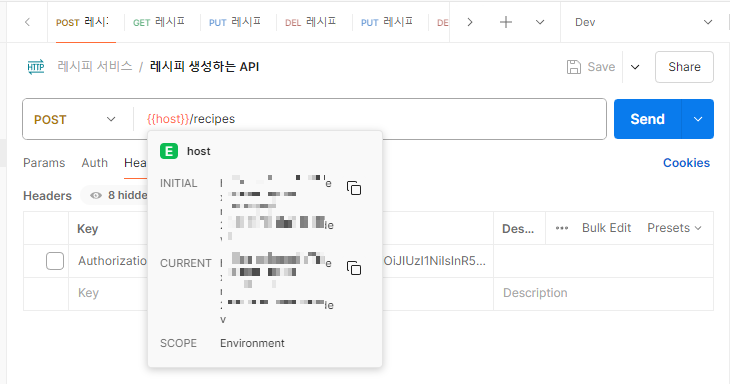Save the request with the Save button

point(591,67)
